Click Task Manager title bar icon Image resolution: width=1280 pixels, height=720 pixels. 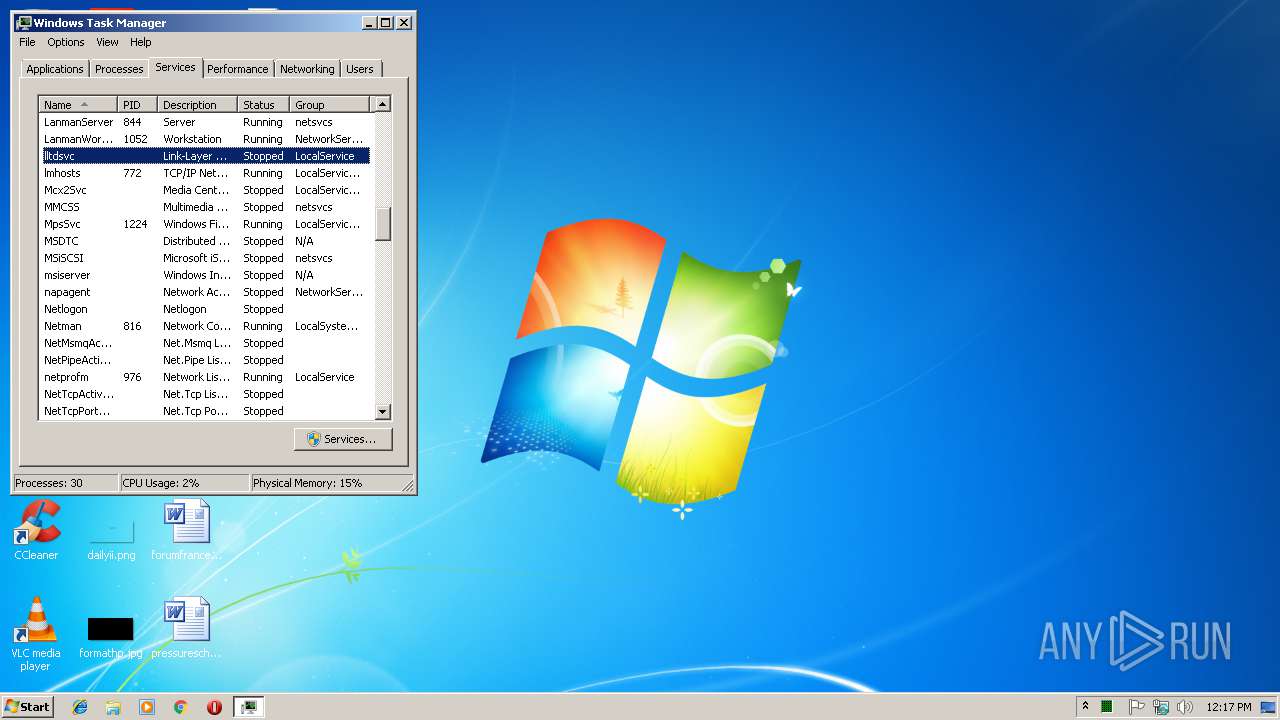pos(24,22)
